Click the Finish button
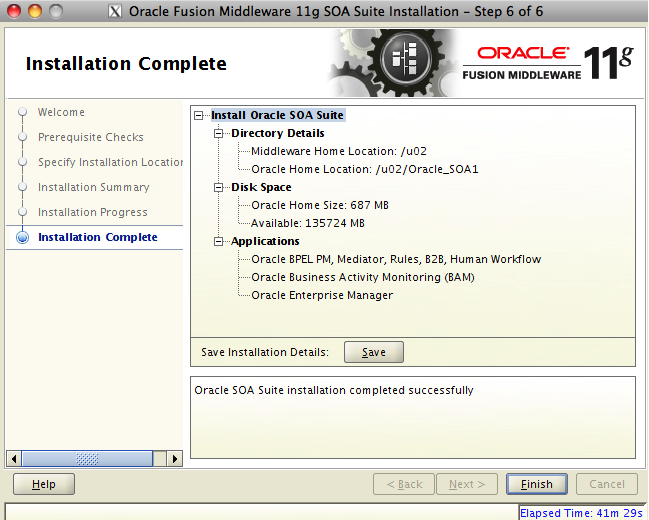 (536, 484)
